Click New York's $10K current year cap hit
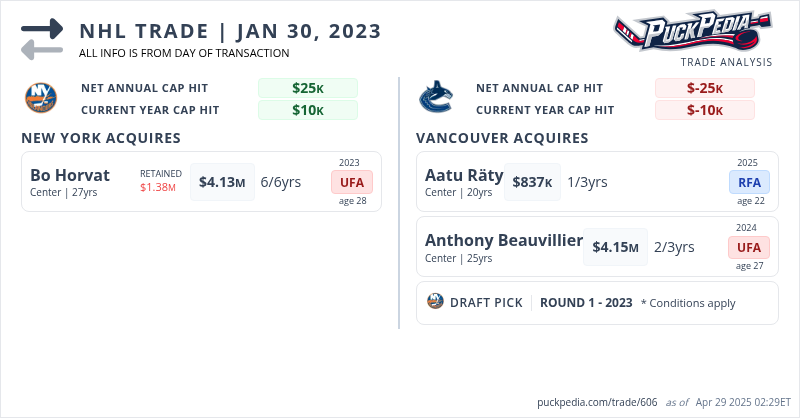The image size is (800, 418). 307,110
